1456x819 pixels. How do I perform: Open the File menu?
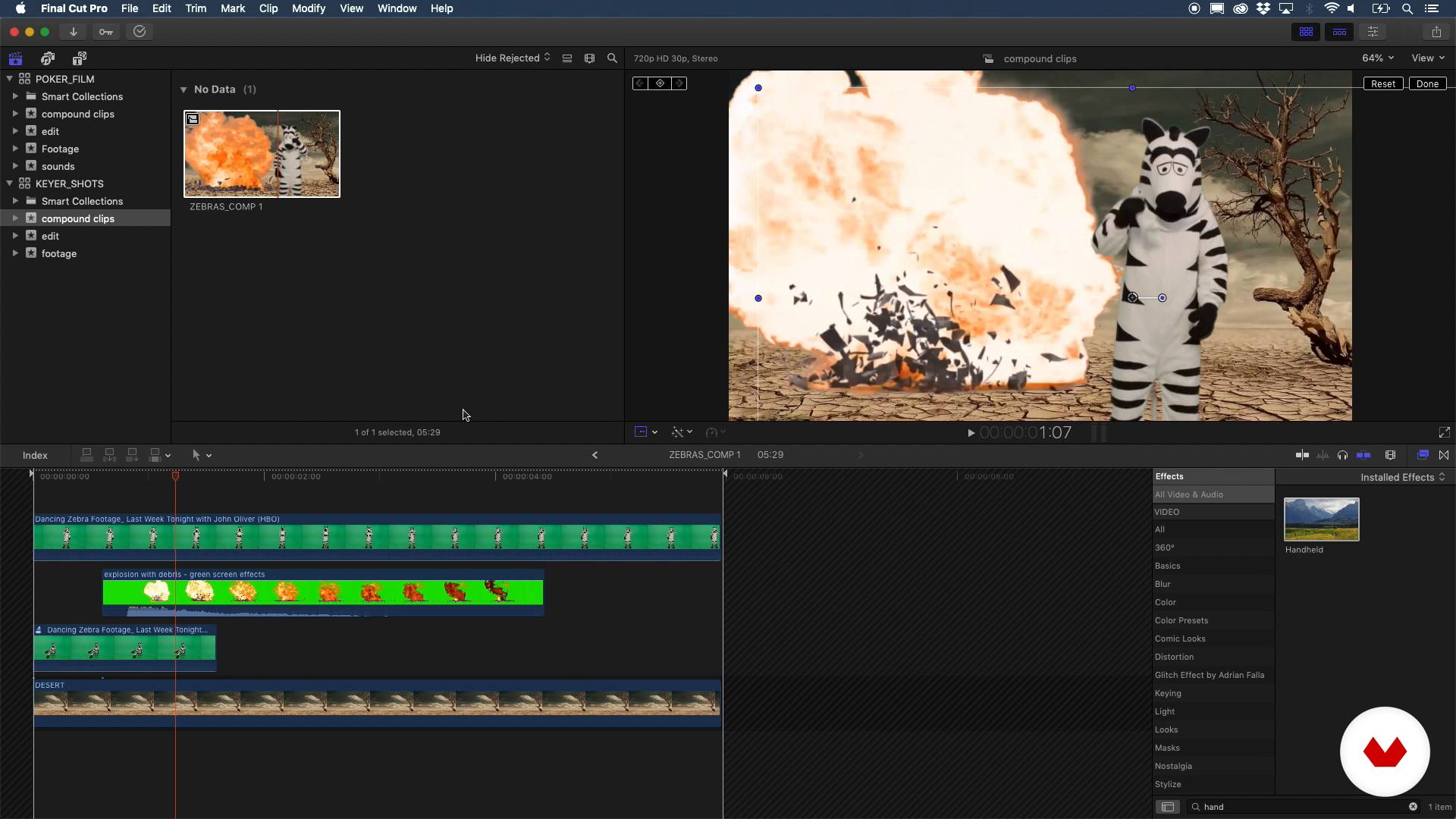130,8
